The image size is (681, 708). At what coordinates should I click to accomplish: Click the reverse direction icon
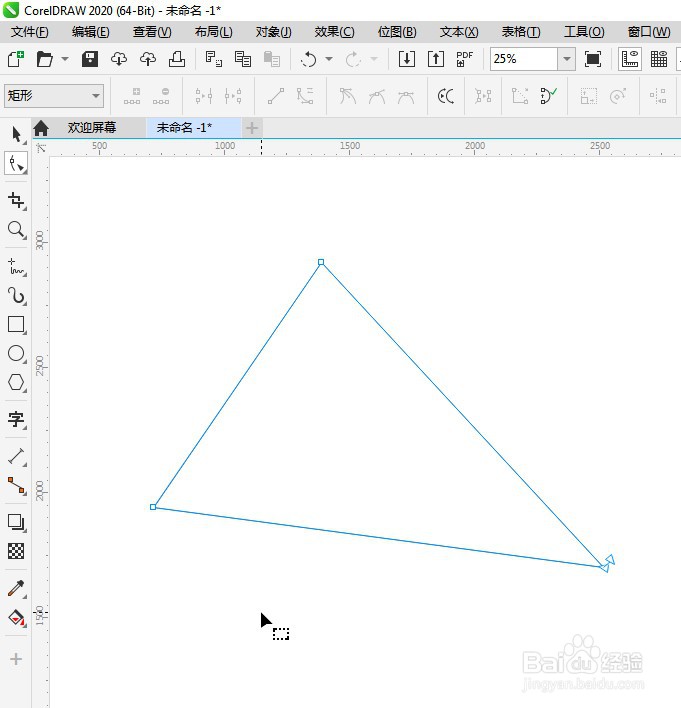click(x=446, y=96)
